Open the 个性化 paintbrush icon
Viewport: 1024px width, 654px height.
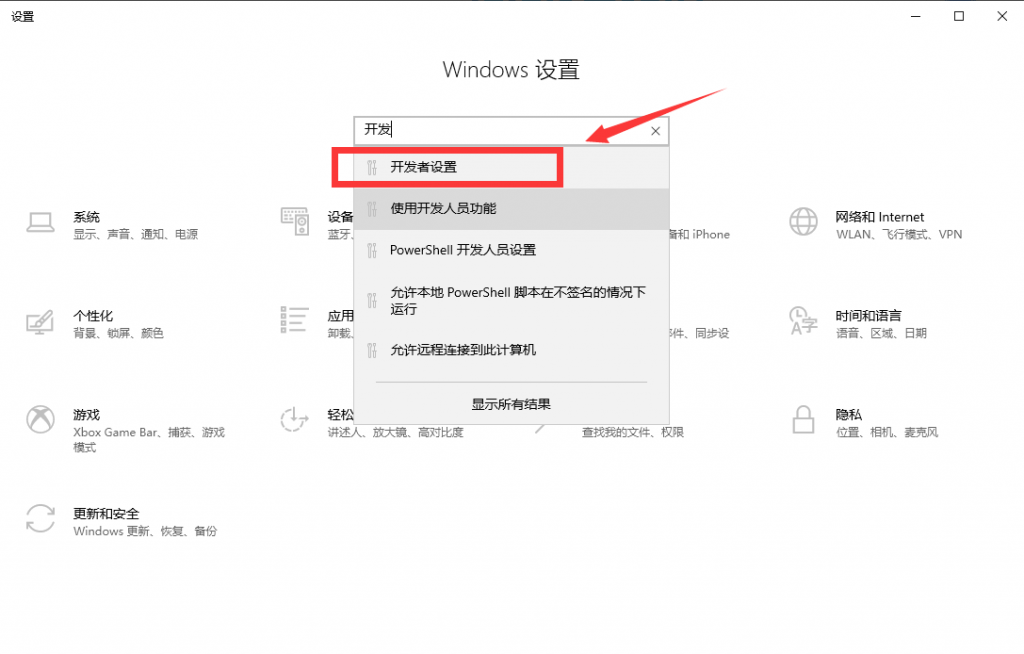(x=40, y=322)
